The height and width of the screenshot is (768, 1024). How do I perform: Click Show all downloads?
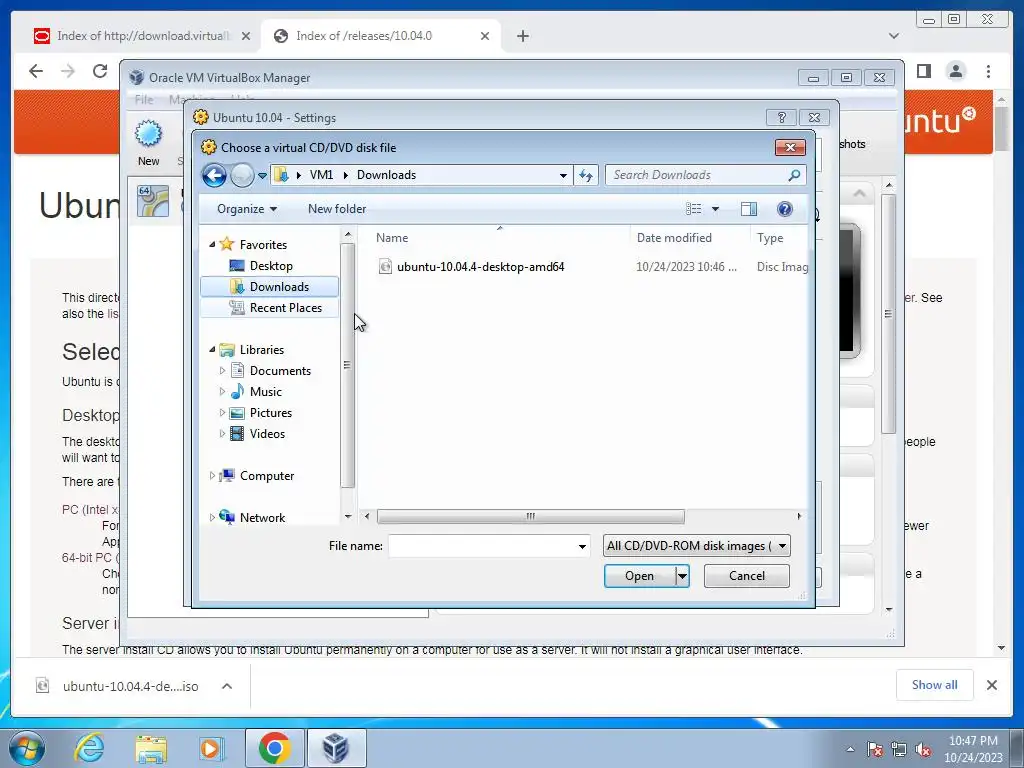point(935,684)
